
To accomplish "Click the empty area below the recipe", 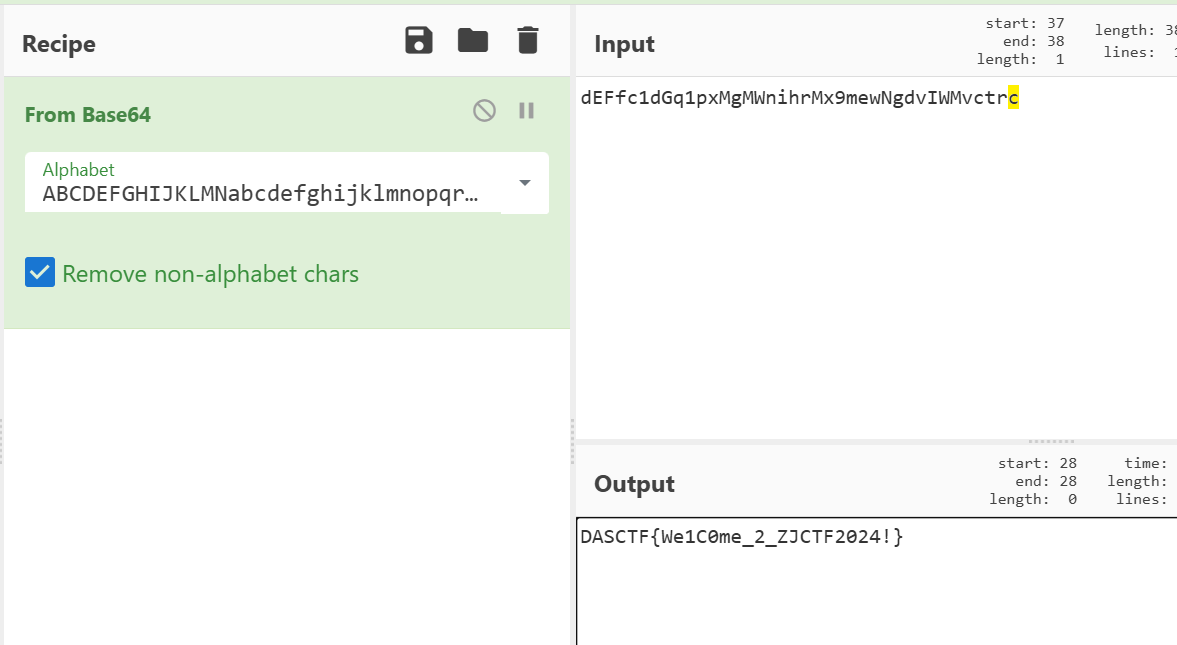I will [286, 480].
